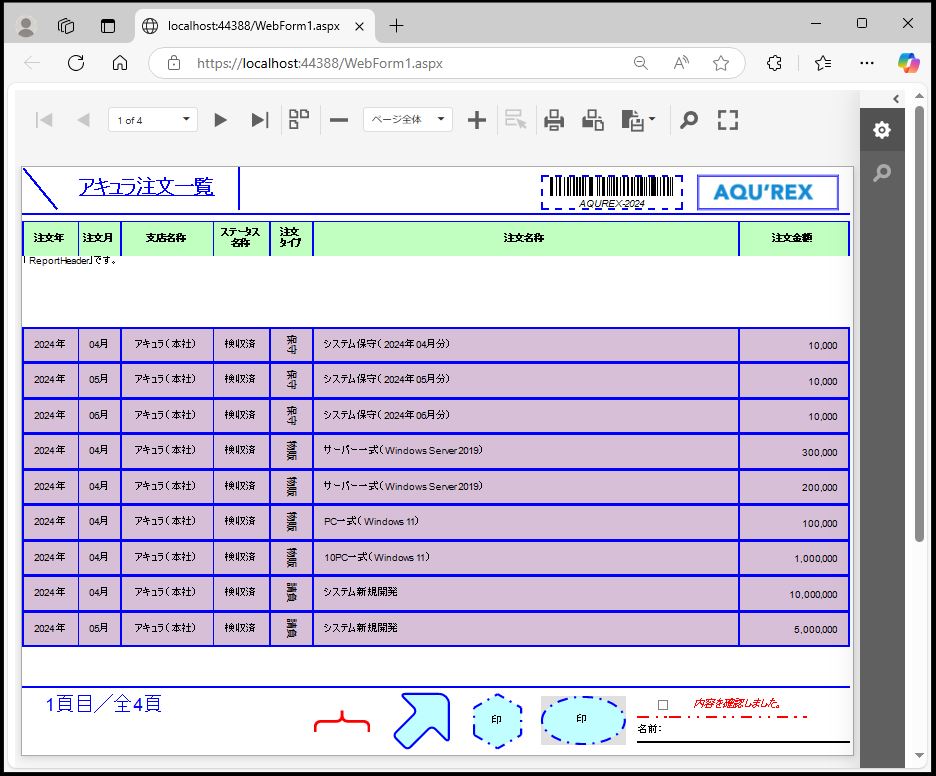Open the export format dropdown arrow
Viewport: 936px width, 776px height.
click(x=652, y=120)
